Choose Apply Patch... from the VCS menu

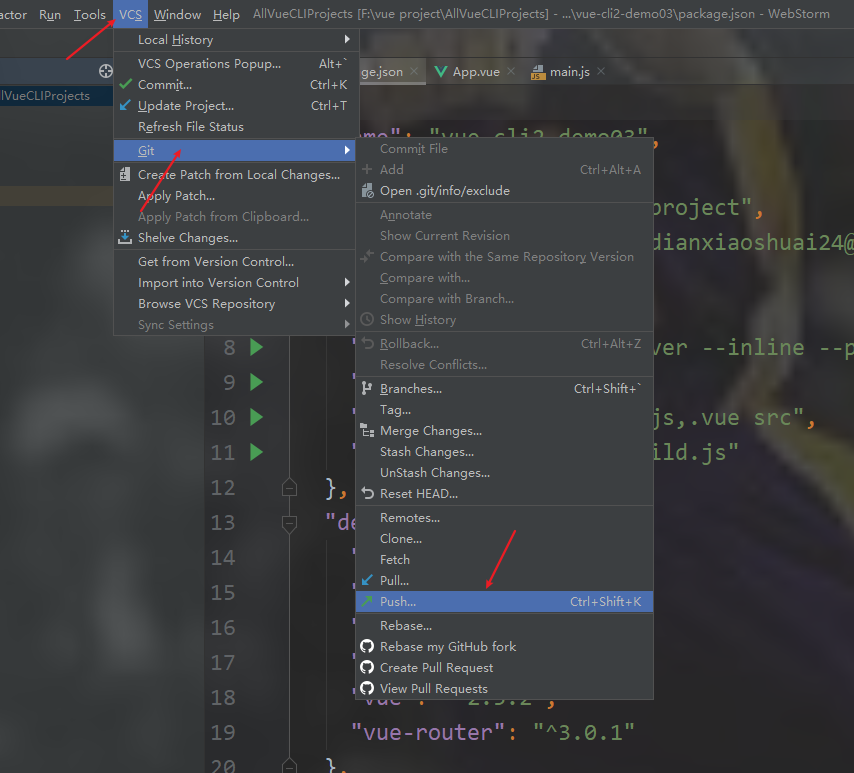(235, 196)
